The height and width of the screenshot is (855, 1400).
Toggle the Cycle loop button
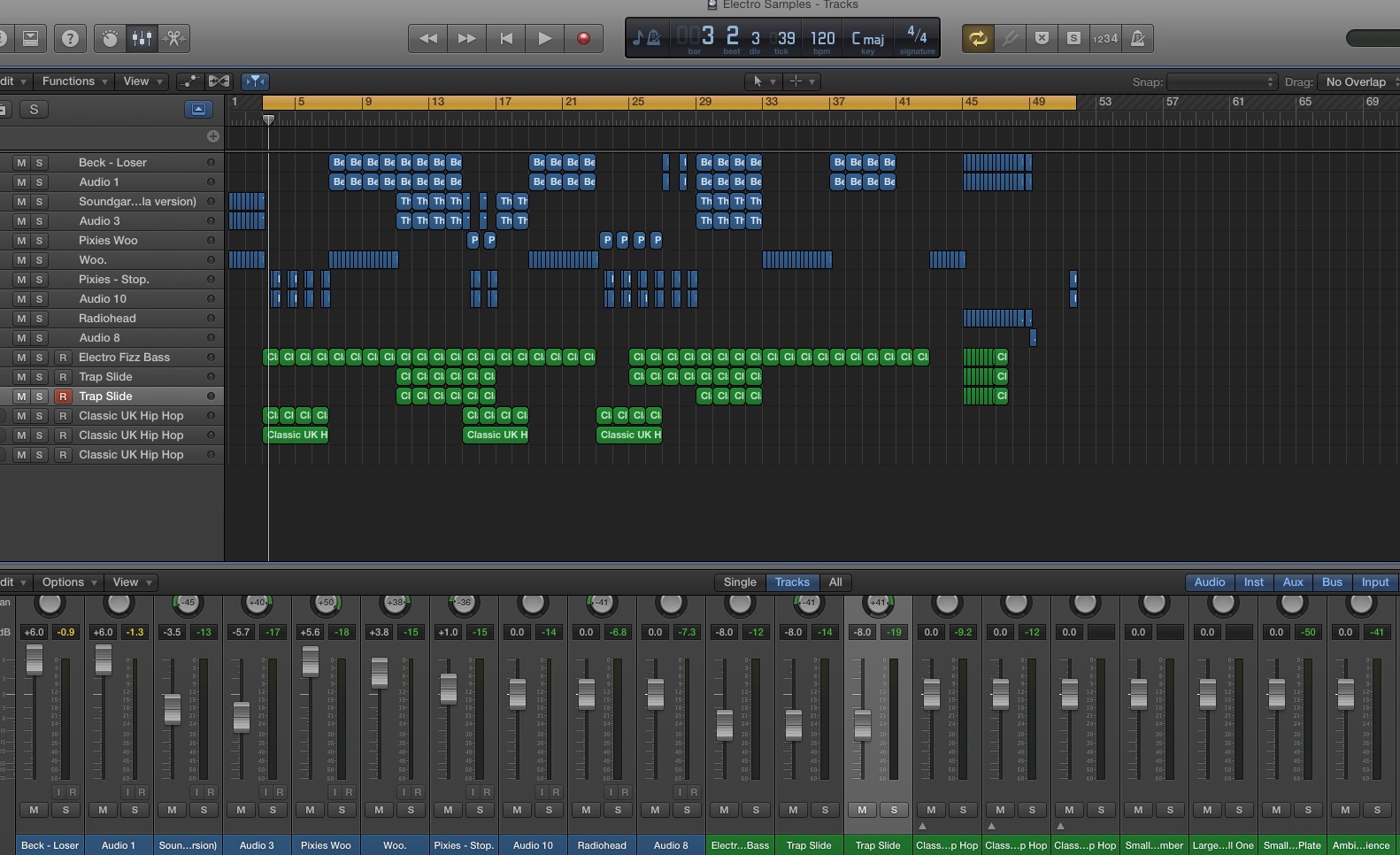click(977, 38)
